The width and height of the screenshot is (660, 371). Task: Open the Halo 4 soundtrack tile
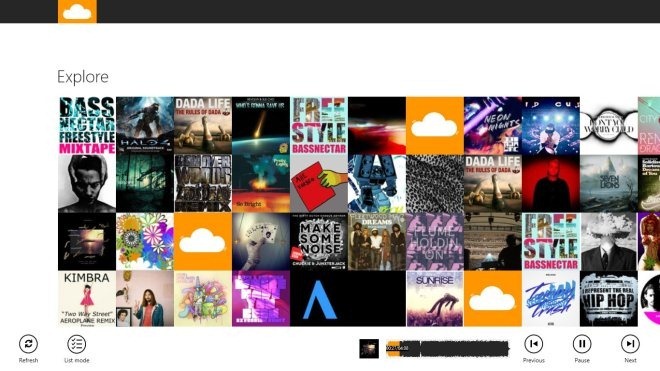pos(145,125)
